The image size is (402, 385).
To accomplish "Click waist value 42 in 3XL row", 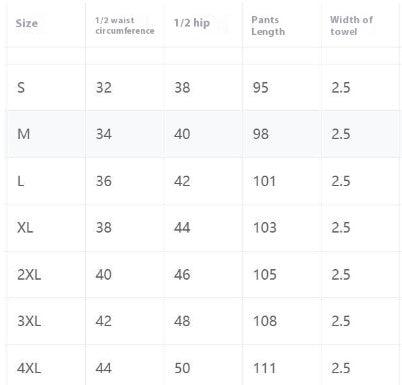I will [x=104, y=321].
